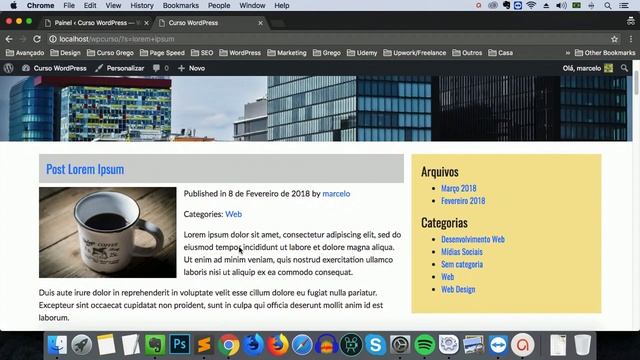This screenshot has width=640, height=360.
Task: Open the Março 2018 archive
Action: (x=459, y=188)
